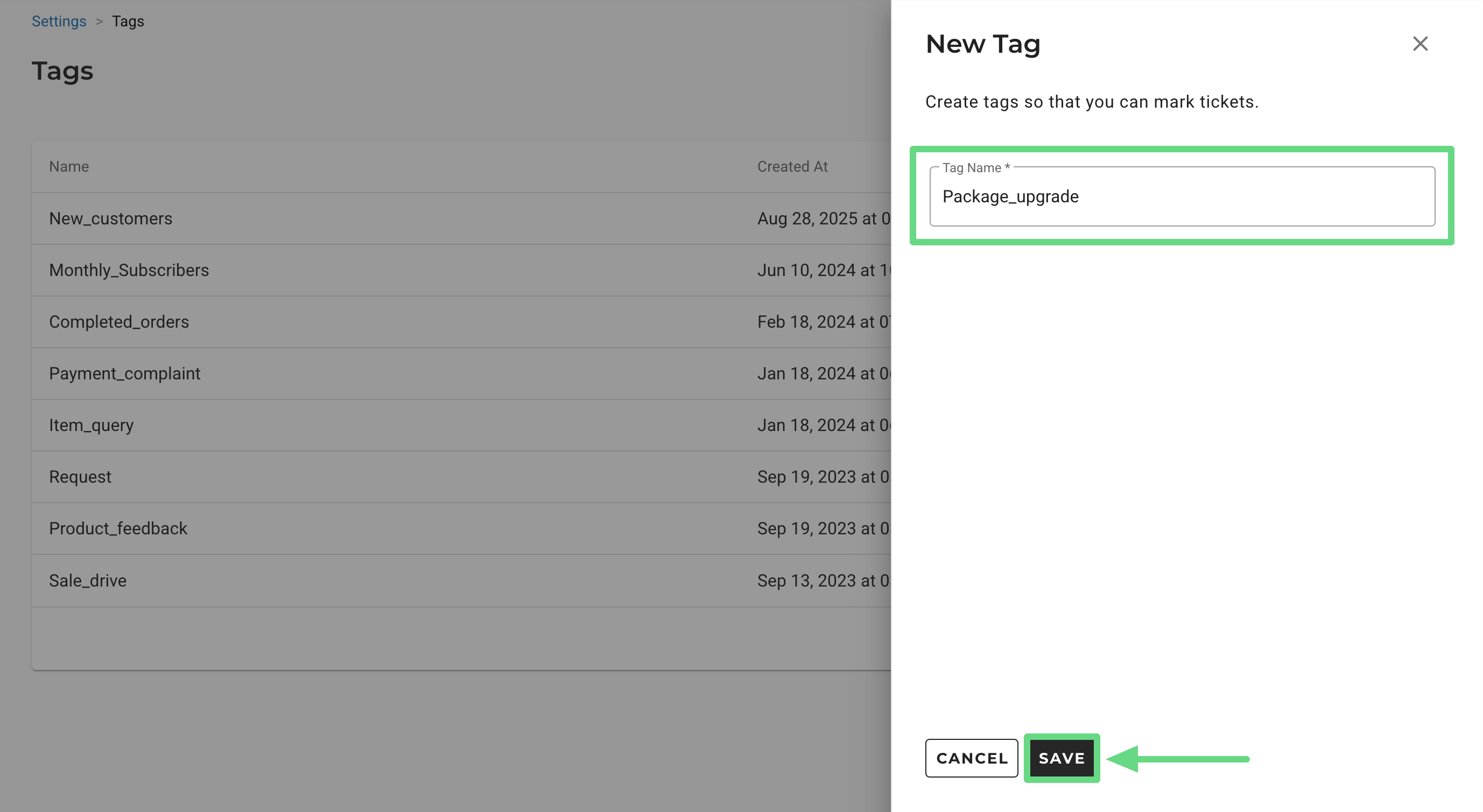Click the Tag Name input field

click(x=1182, y=197)
